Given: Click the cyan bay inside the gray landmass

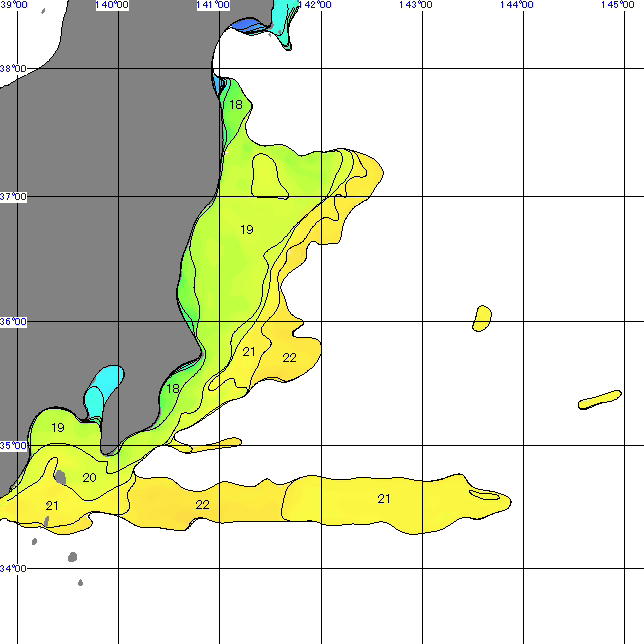Looking at the screenshot, I should click(x=103, y=390).
